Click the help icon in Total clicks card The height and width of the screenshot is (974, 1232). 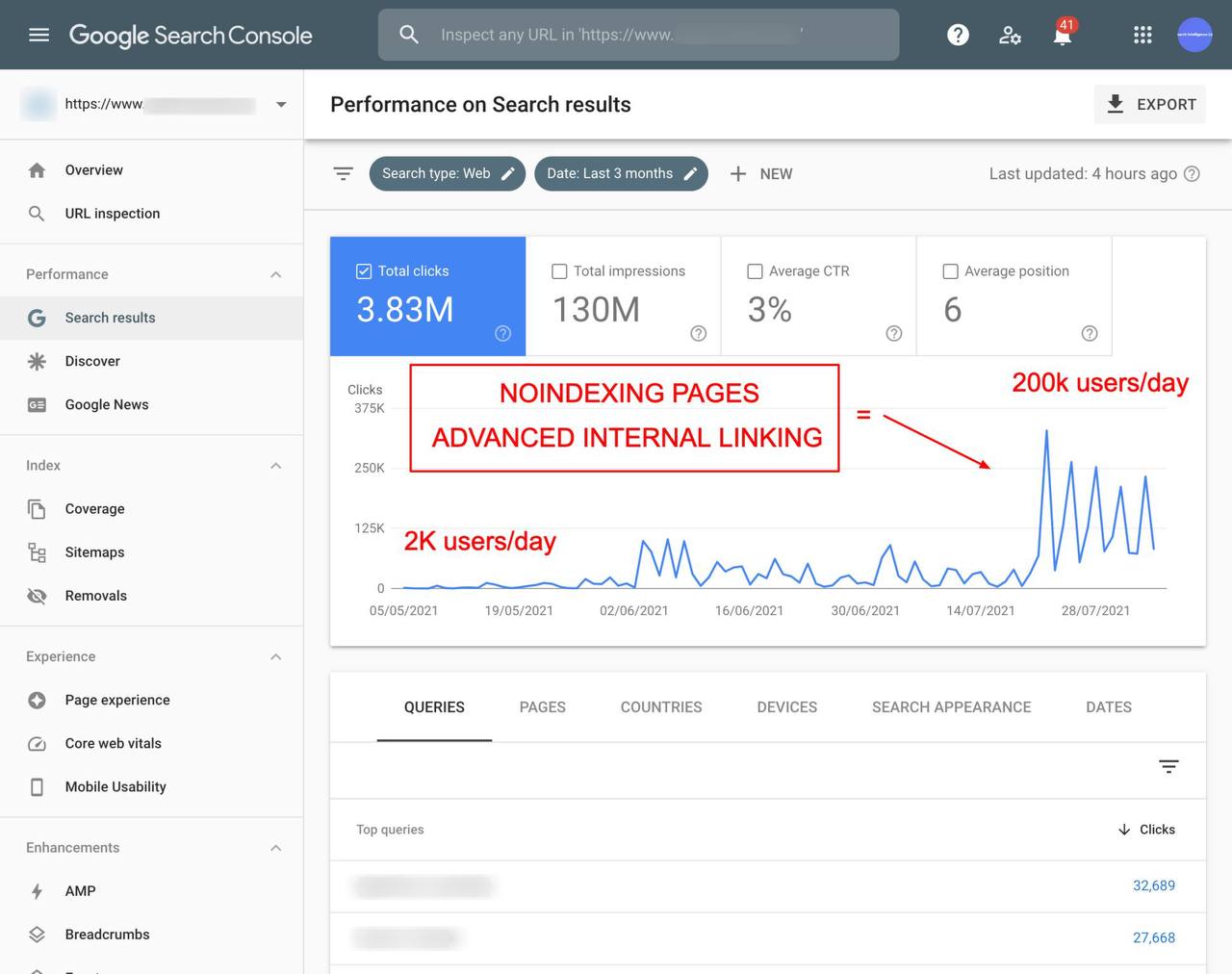coord(502,333)
